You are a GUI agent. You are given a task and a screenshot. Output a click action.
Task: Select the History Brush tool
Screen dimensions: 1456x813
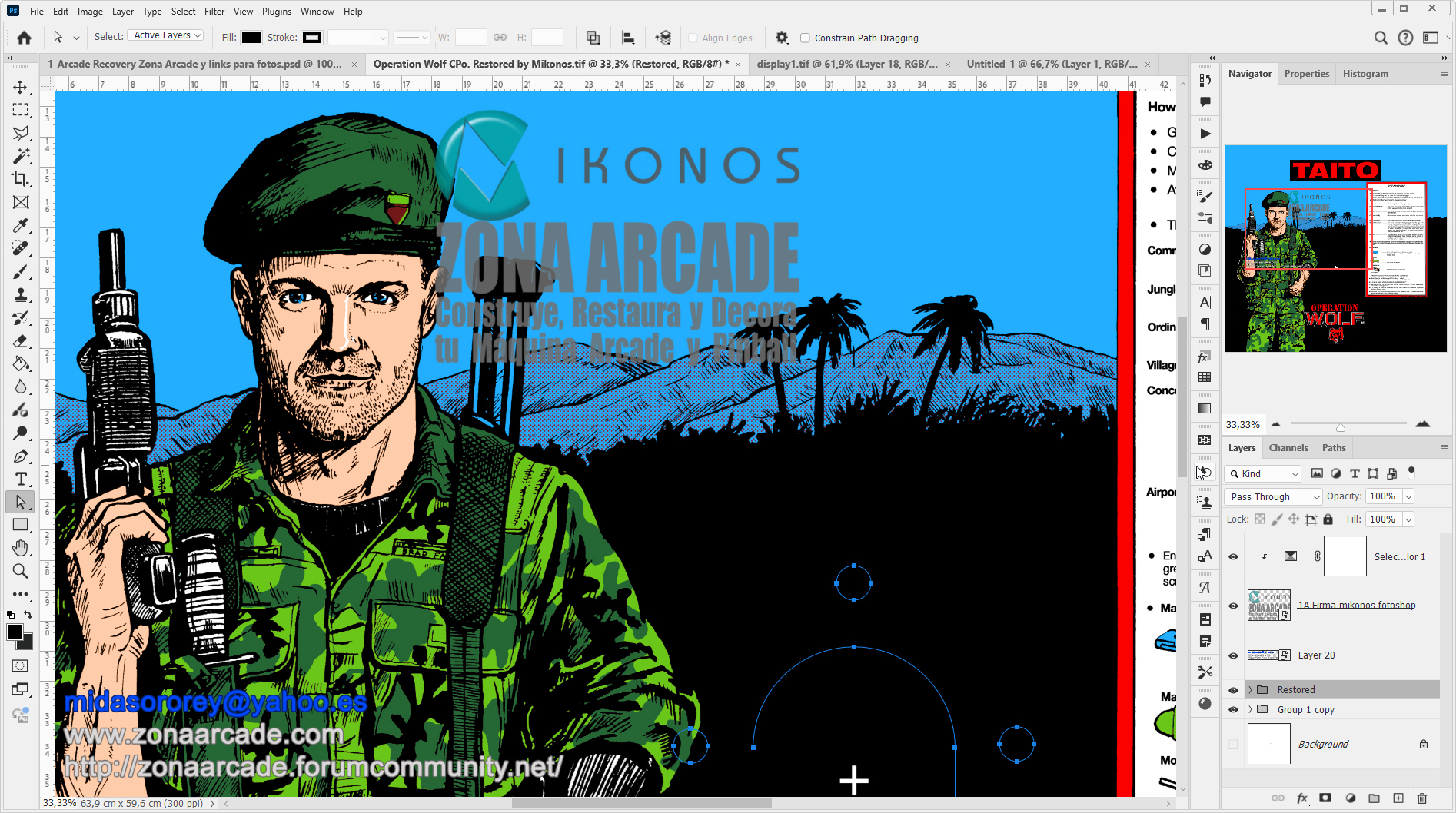[21, 317]
